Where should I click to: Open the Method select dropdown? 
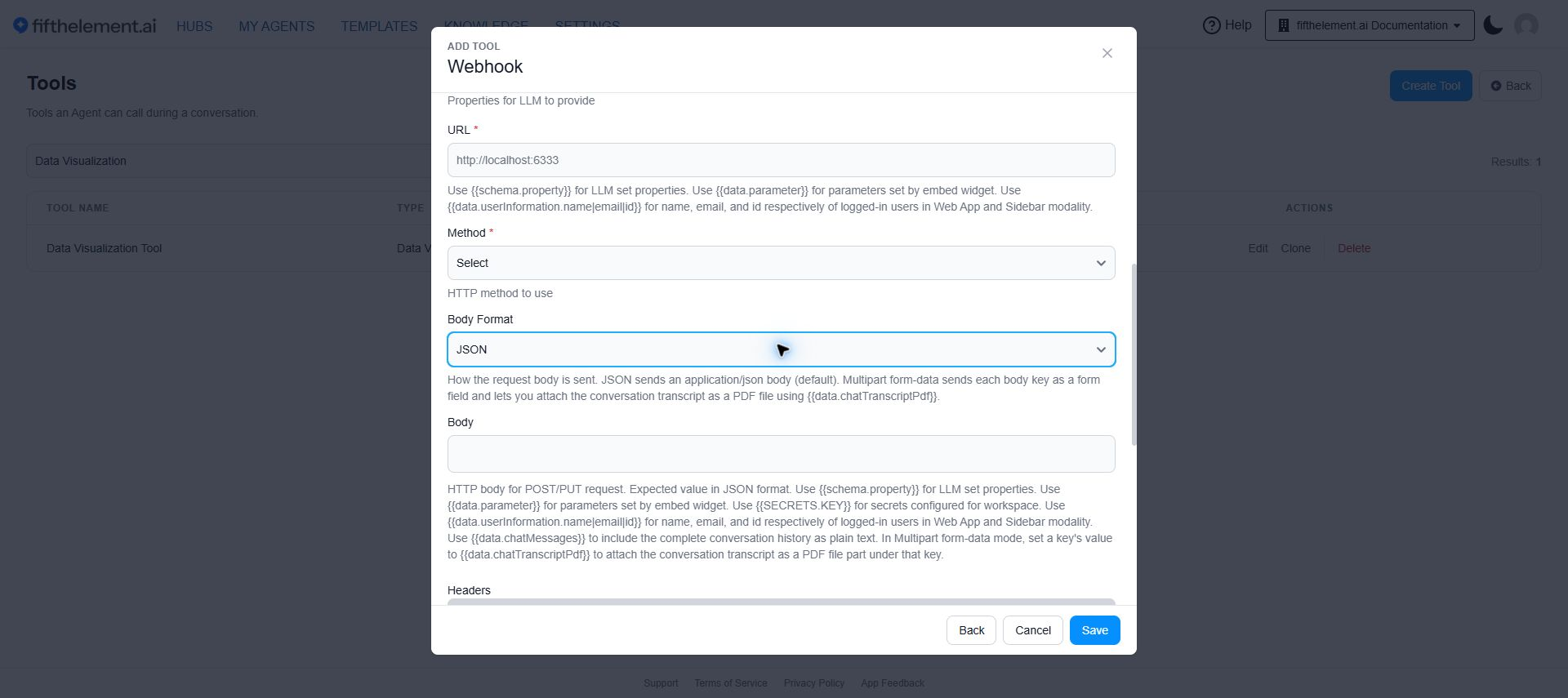click(781, 263)
